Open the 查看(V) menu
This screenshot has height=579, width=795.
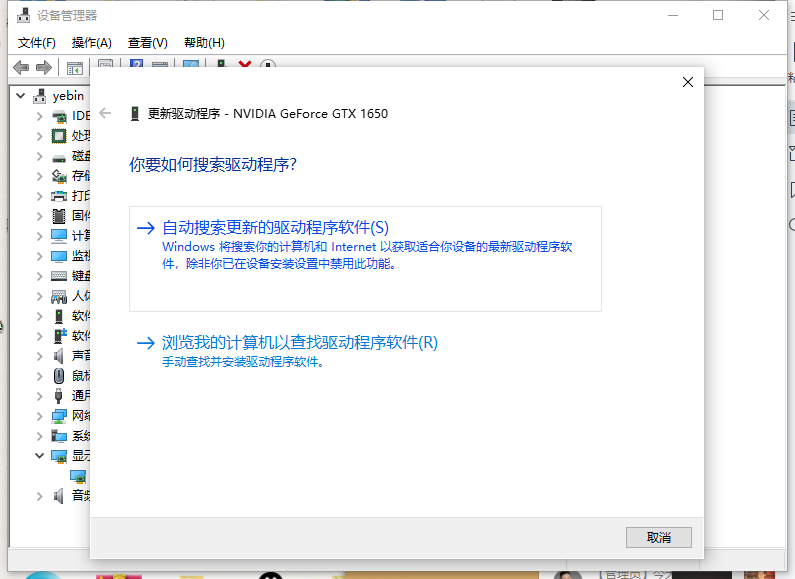point(148,43)
